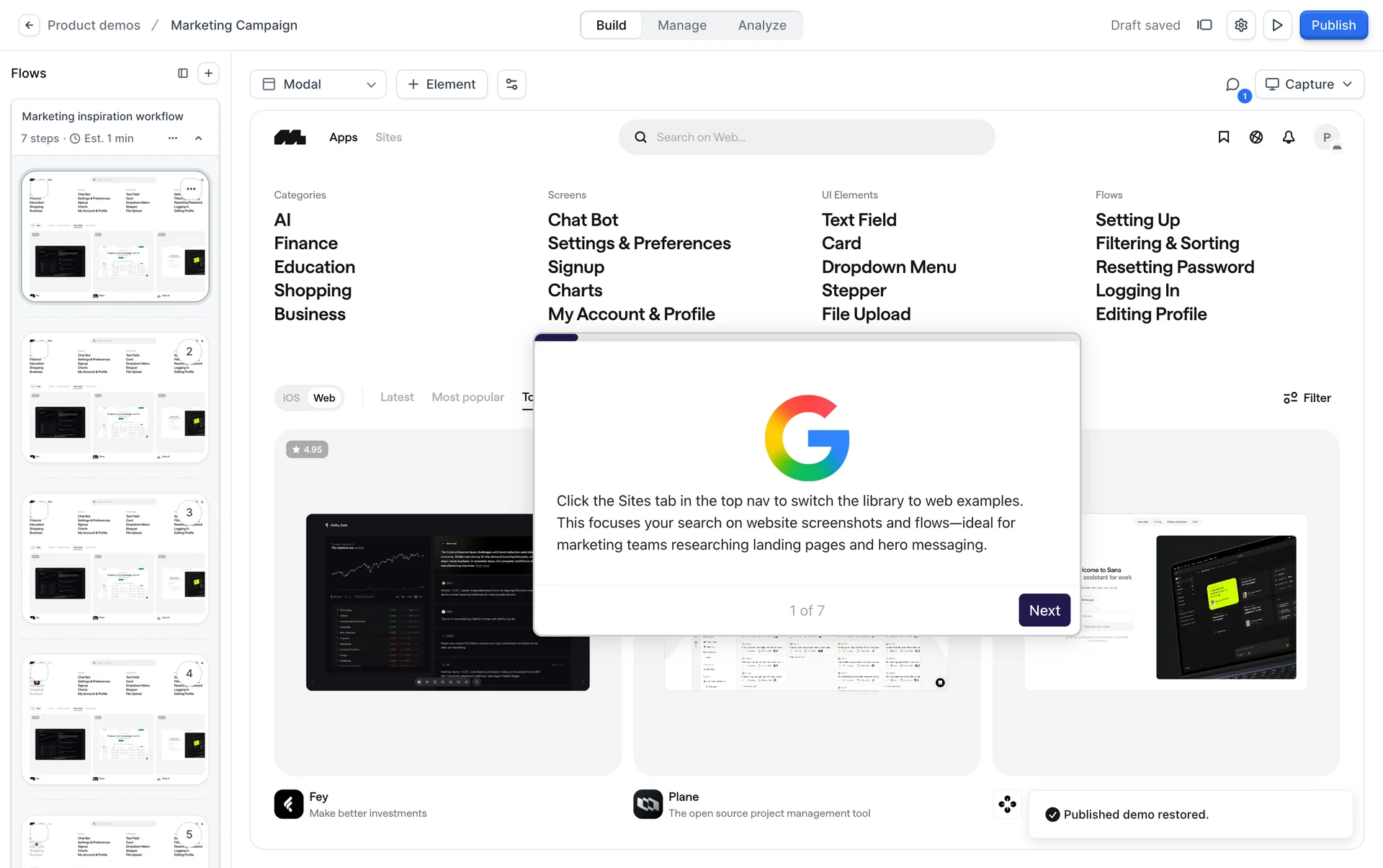Click the step adjustments sliders icon
The height and width of the screenshot is (868, 1383).
coord(511,84)
